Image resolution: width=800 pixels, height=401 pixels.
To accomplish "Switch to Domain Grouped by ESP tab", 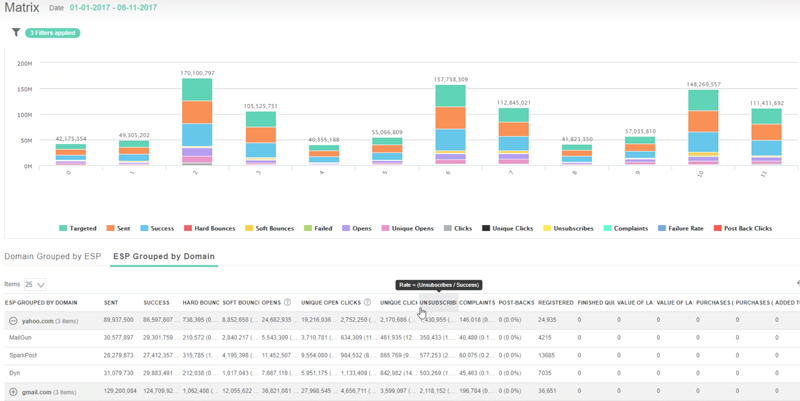I will 53,256.
